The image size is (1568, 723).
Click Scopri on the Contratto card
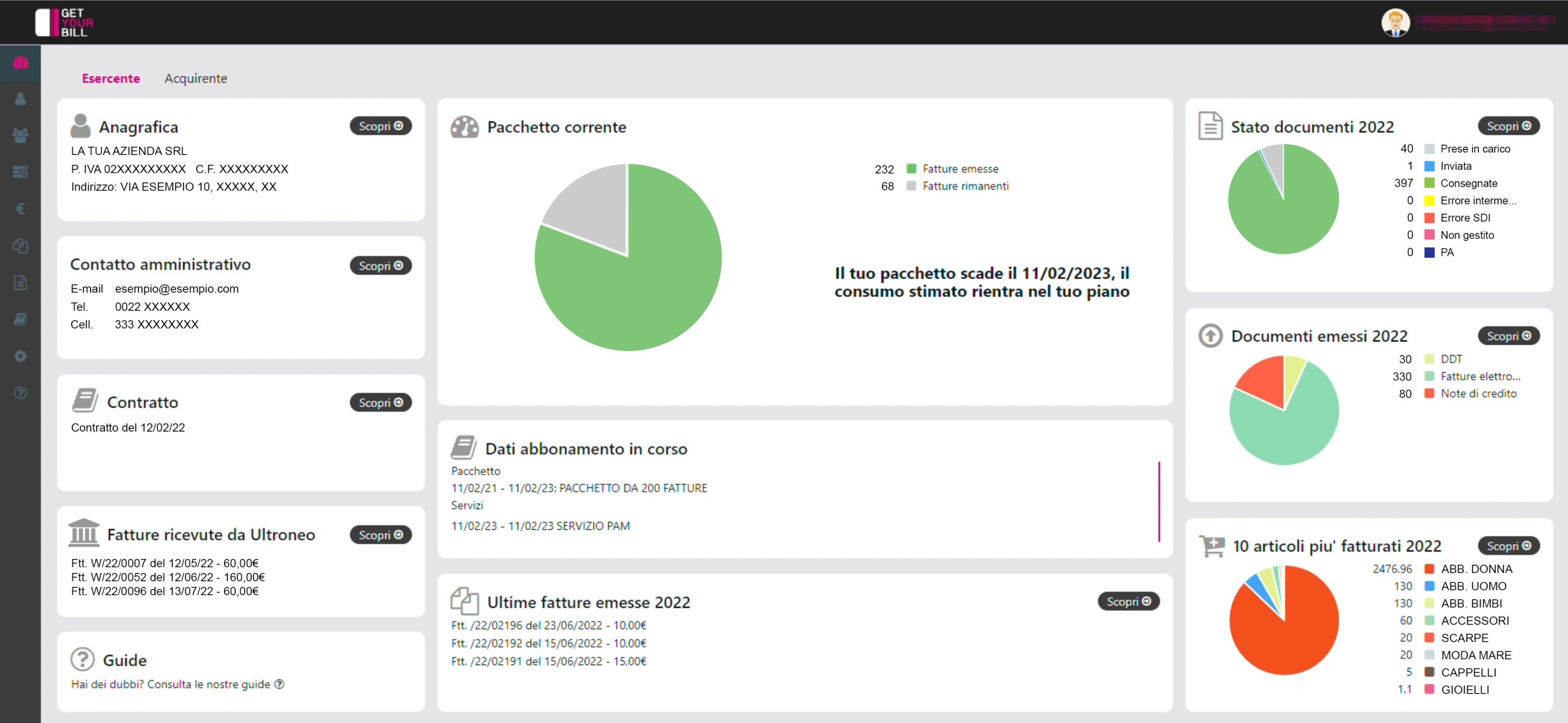click(x=380, y=402)
